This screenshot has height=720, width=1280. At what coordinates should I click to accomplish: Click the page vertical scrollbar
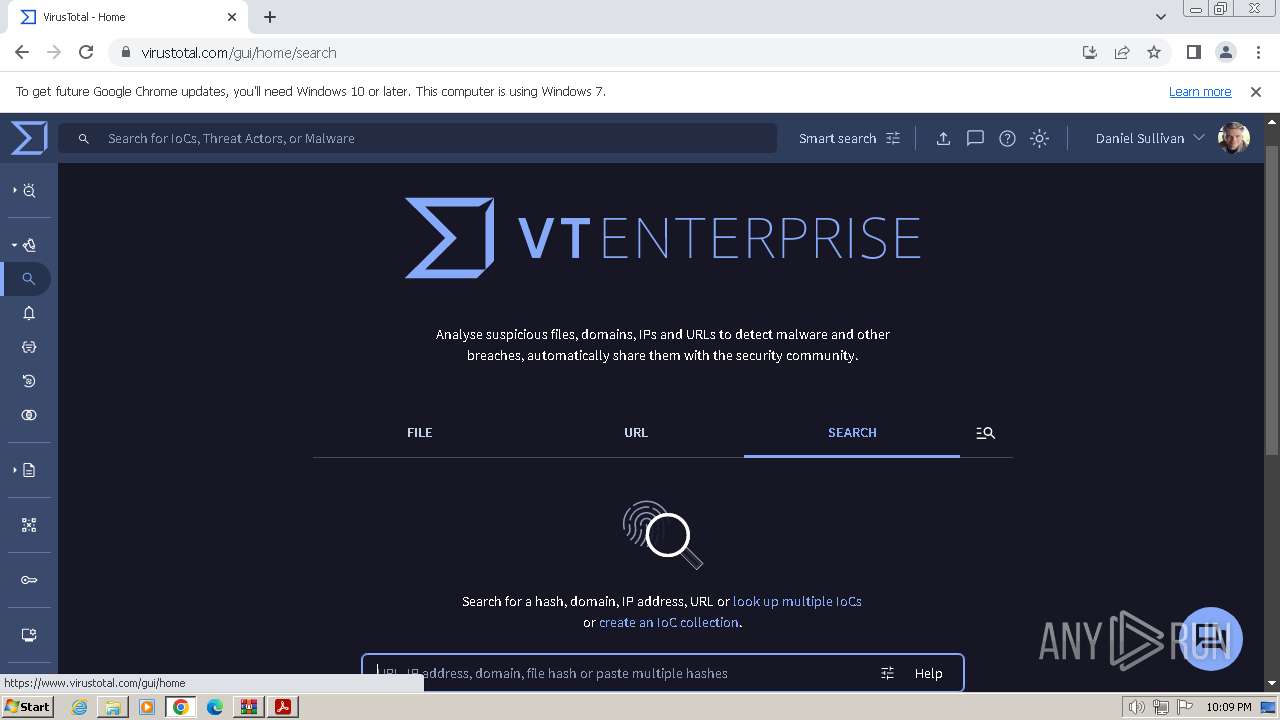(1272, 300)
